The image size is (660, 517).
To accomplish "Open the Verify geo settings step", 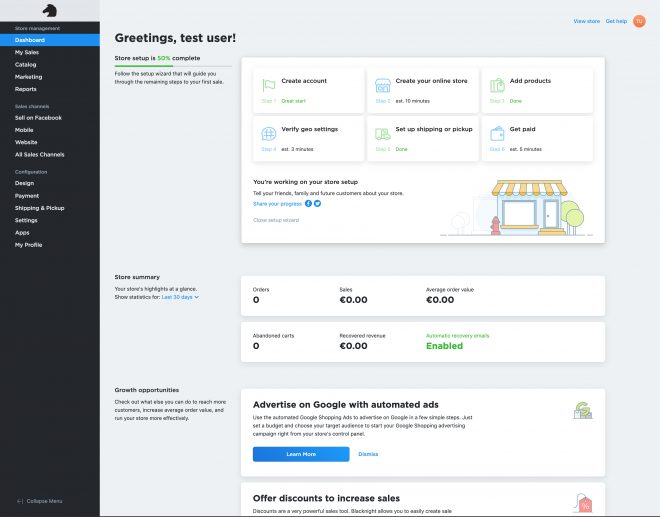I will (309, 139).
